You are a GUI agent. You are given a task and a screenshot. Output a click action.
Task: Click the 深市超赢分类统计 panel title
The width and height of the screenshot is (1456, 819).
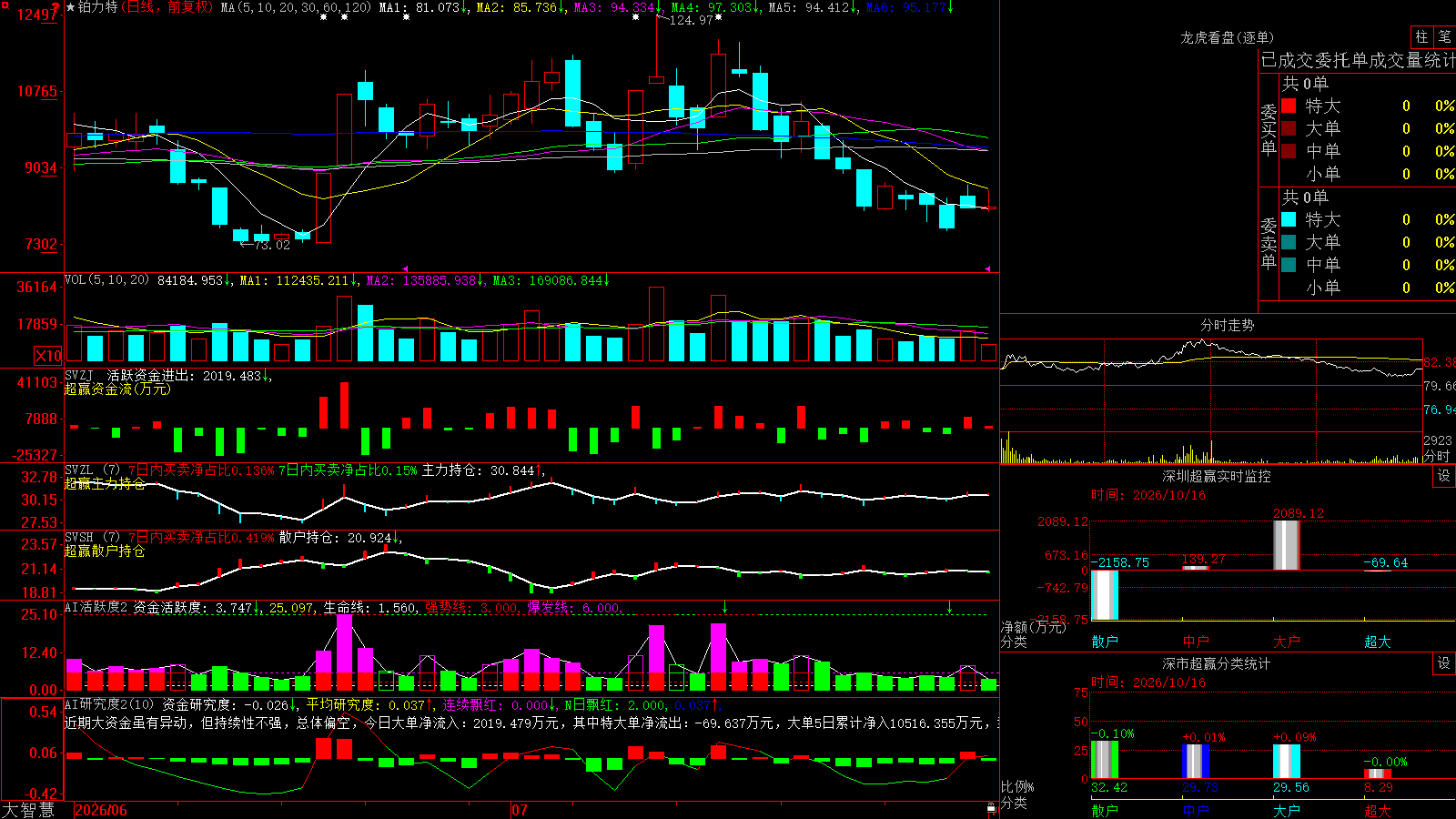1217,663
